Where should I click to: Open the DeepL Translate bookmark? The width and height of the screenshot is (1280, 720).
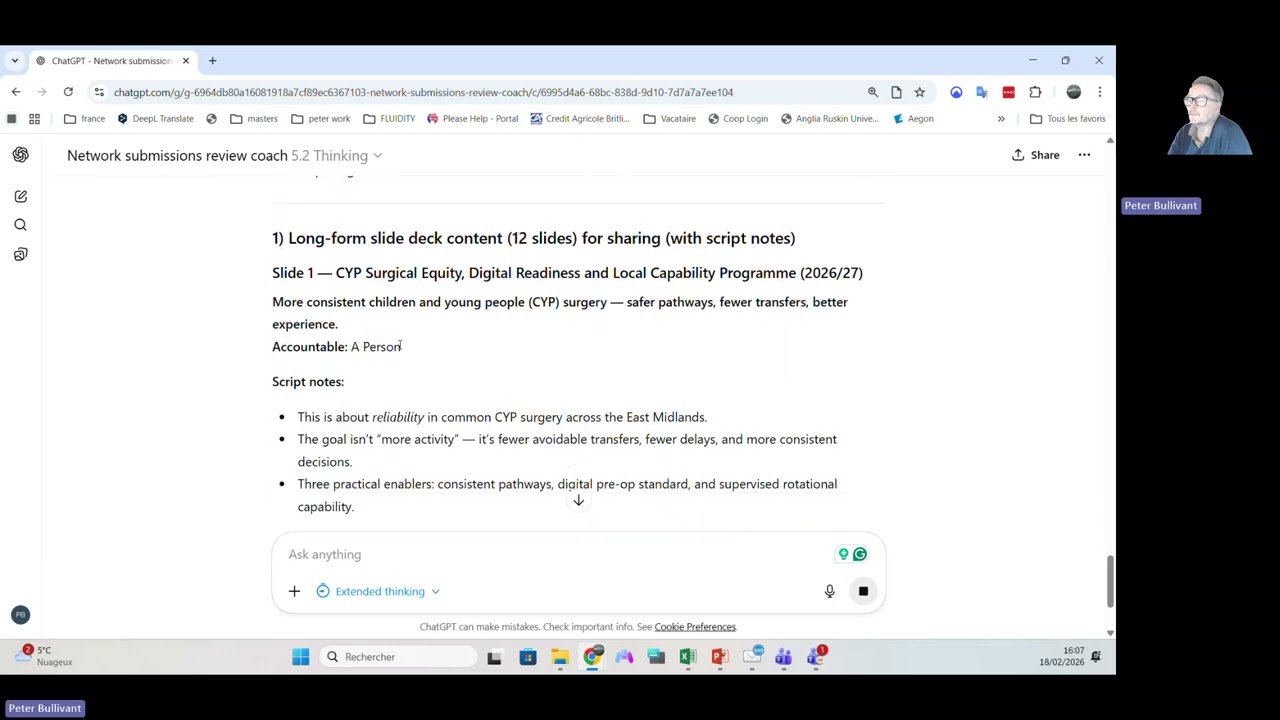coord(155,119)
